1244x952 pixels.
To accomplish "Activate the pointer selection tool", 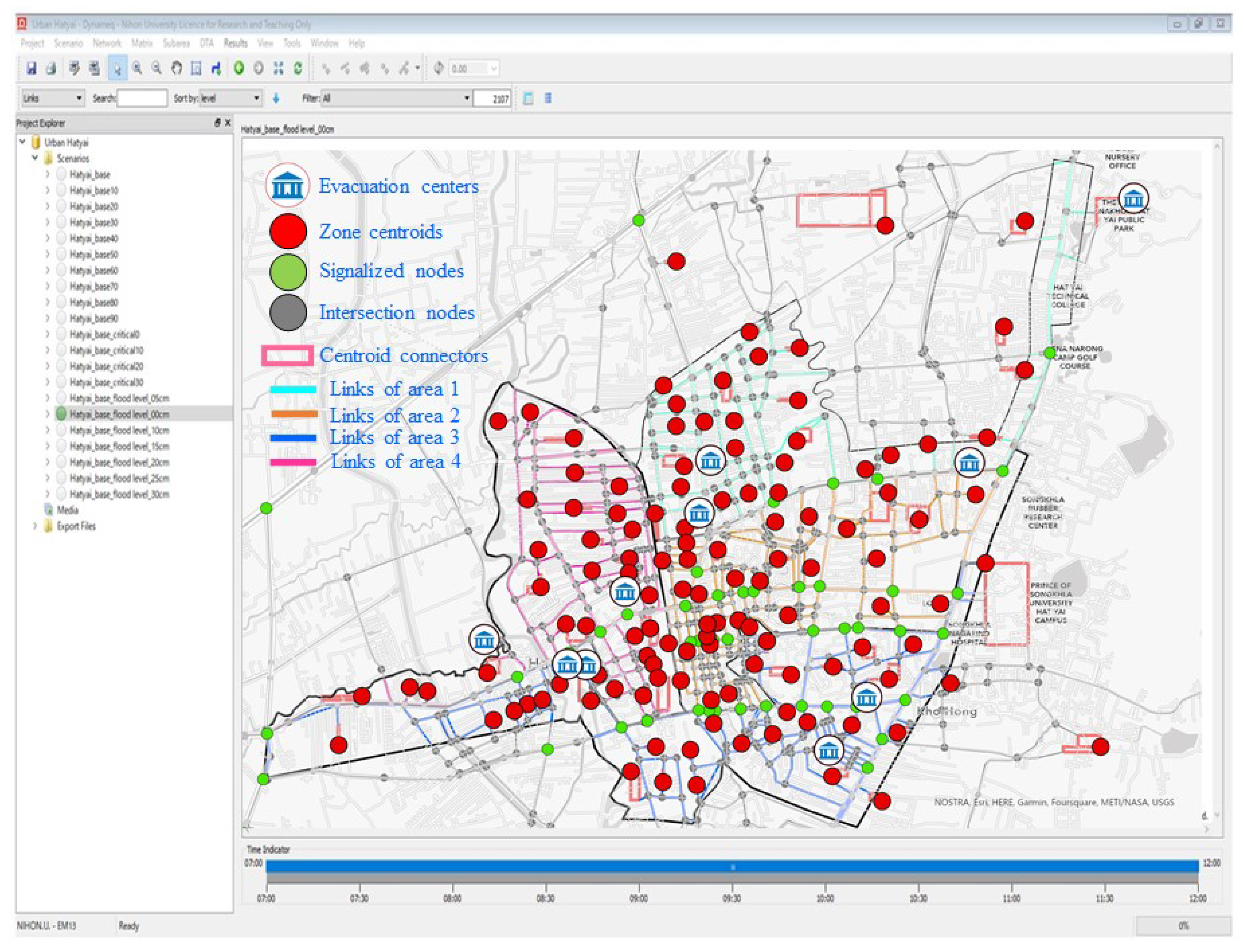I will [x=117, y=69].
